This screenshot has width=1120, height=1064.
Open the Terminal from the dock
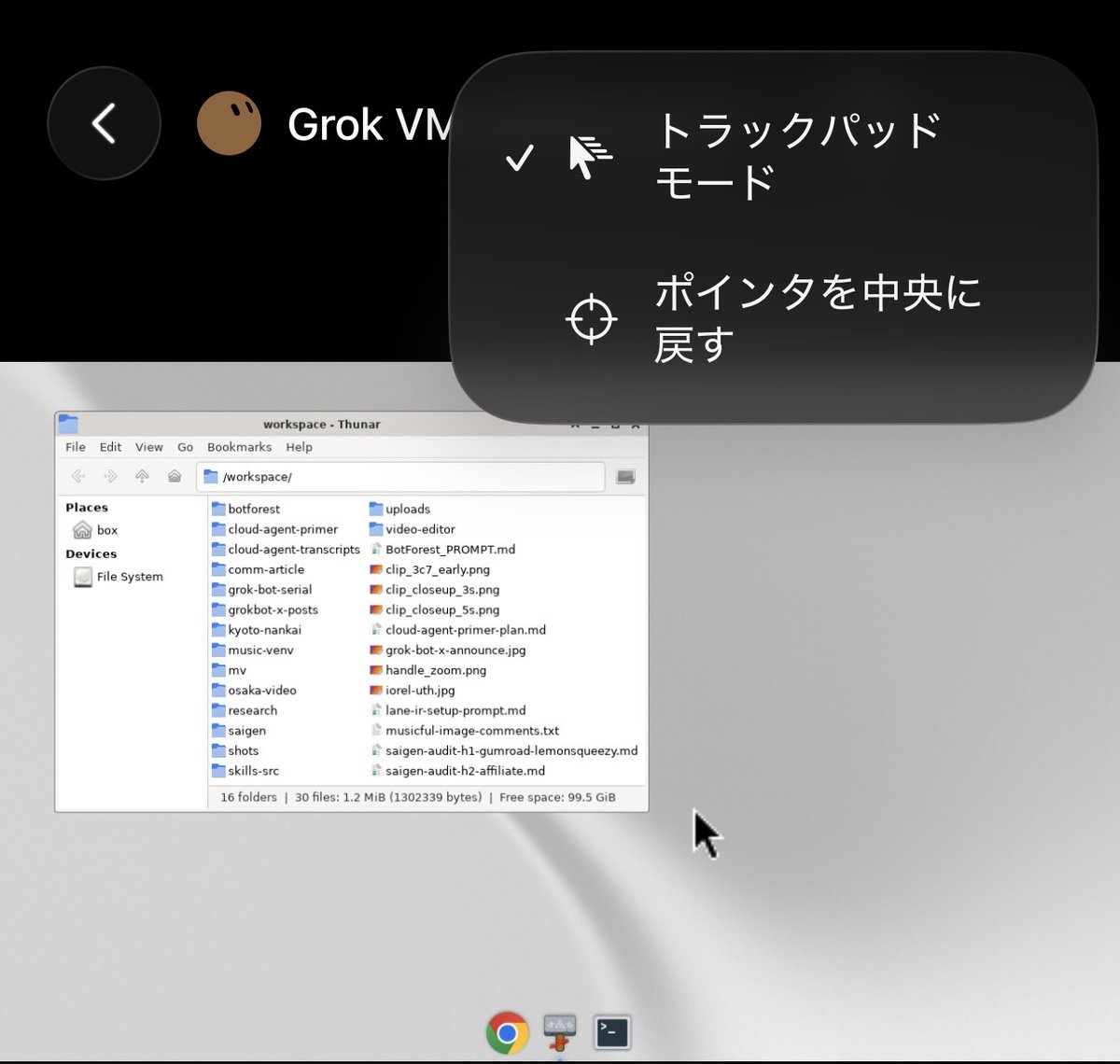point(612,1032)
